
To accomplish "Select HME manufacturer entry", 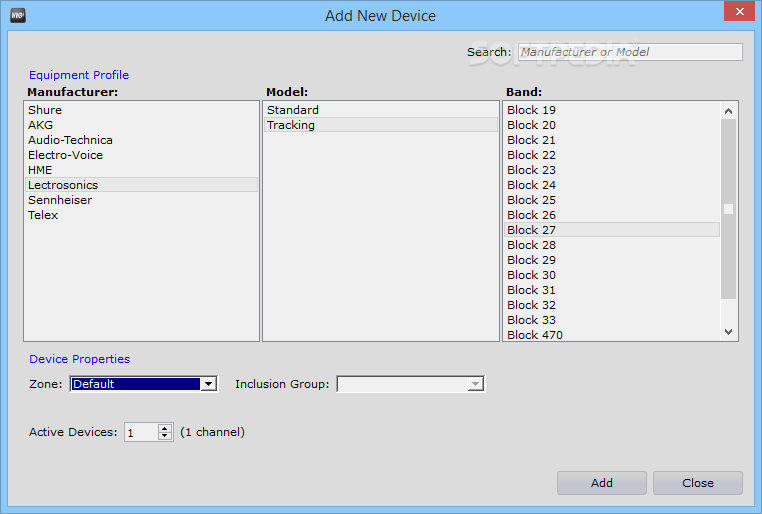I will 141,170.
